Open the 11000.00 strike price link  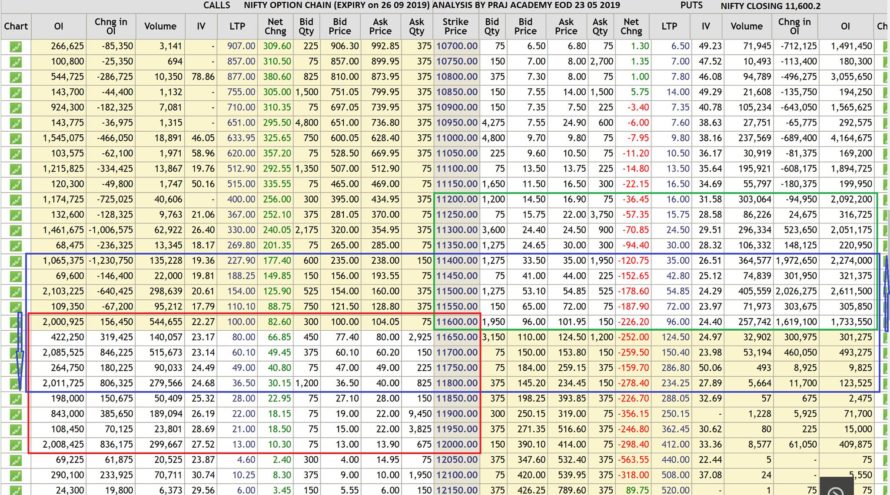point(457,138)
